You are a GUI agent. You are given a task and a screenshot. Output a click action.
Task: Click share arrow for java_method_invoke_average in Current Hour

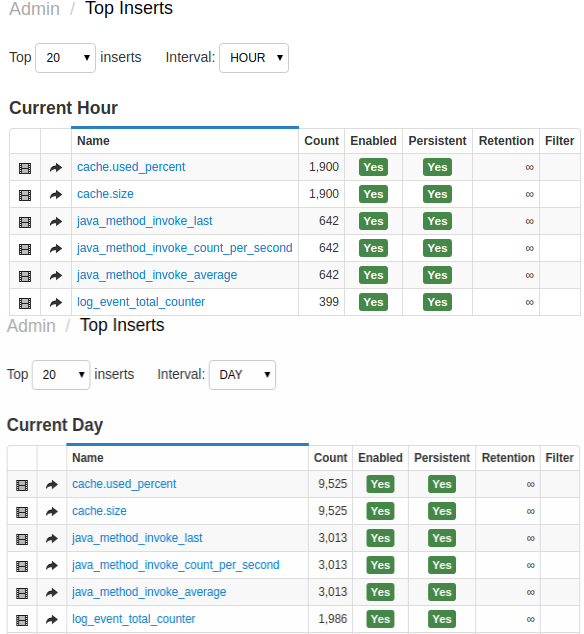56,276
